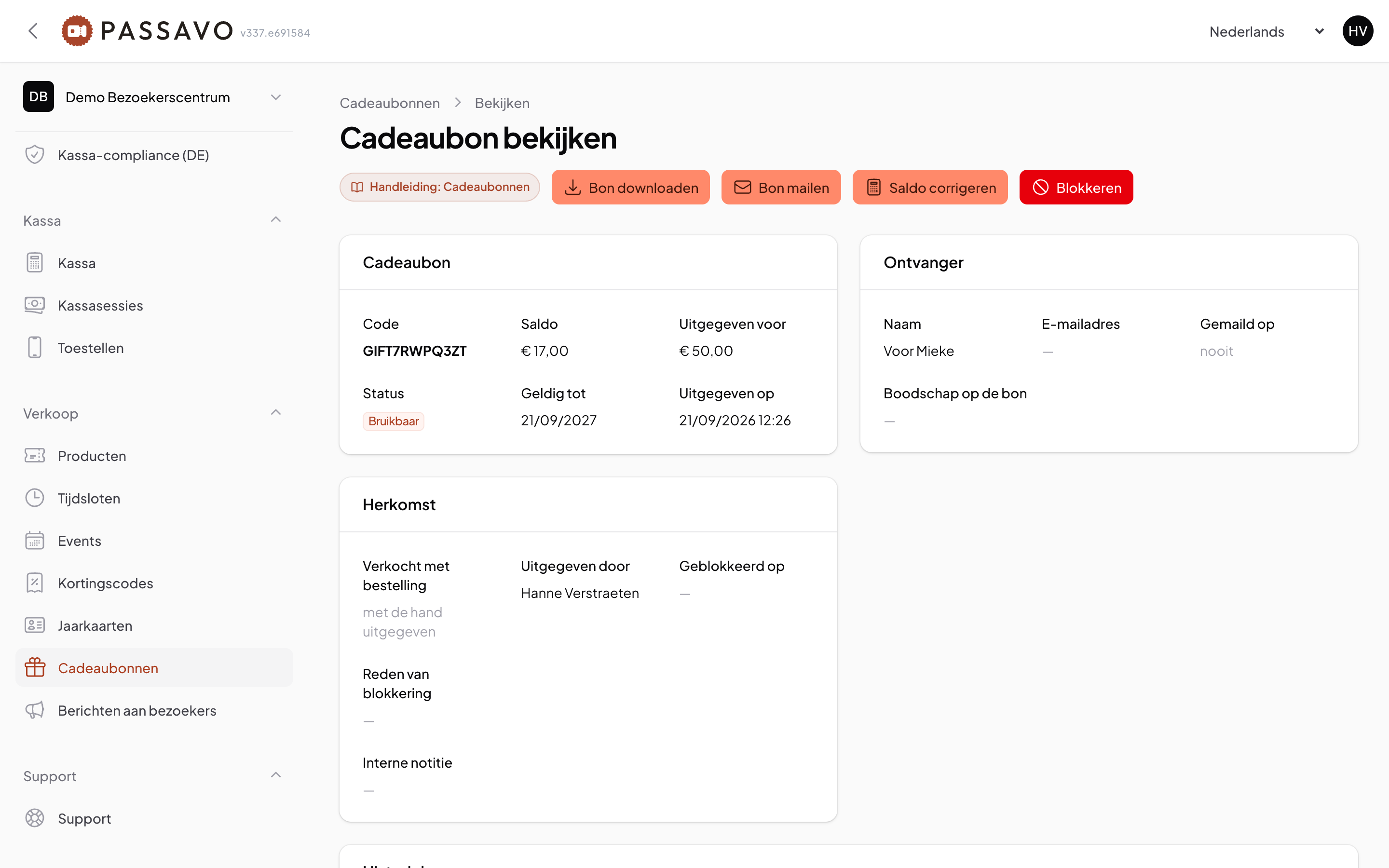Screen dimensions: 1389x868
Task: Select Jaarkaarten in the sidebar
Action: click(154, 626)
